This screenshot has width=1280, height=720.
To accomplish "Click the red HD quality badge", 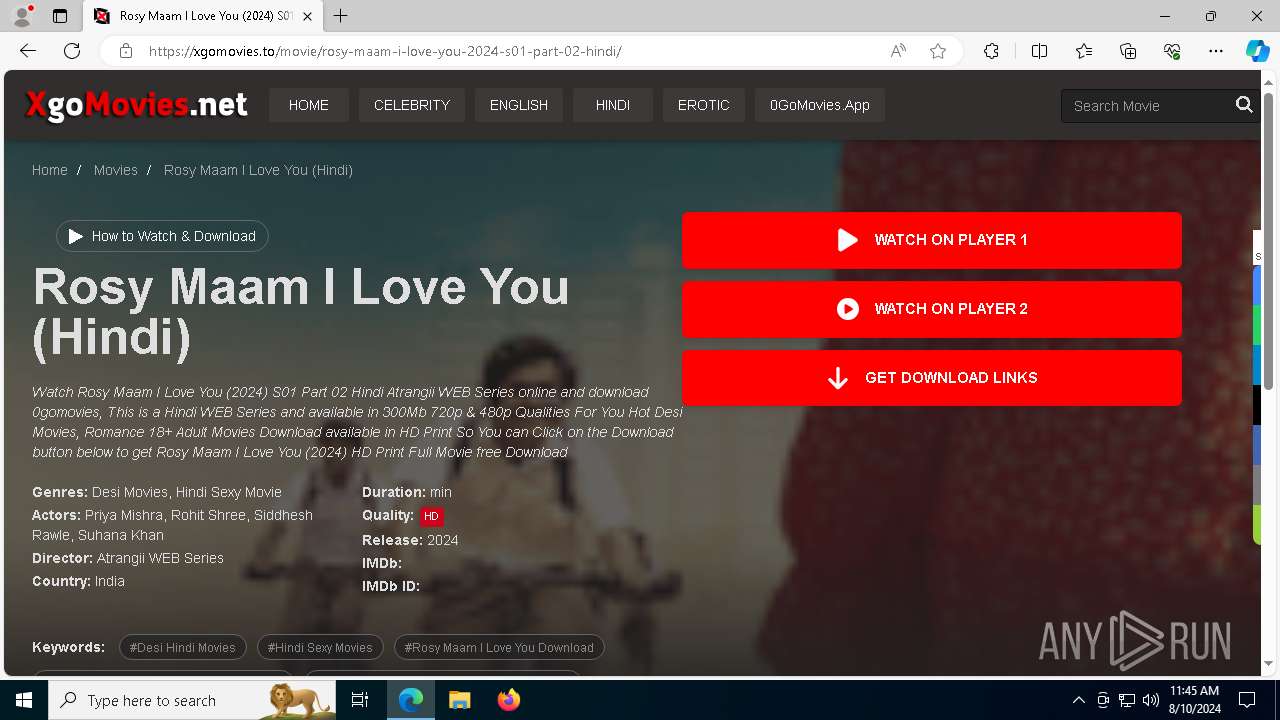I will tap(431, 516).
